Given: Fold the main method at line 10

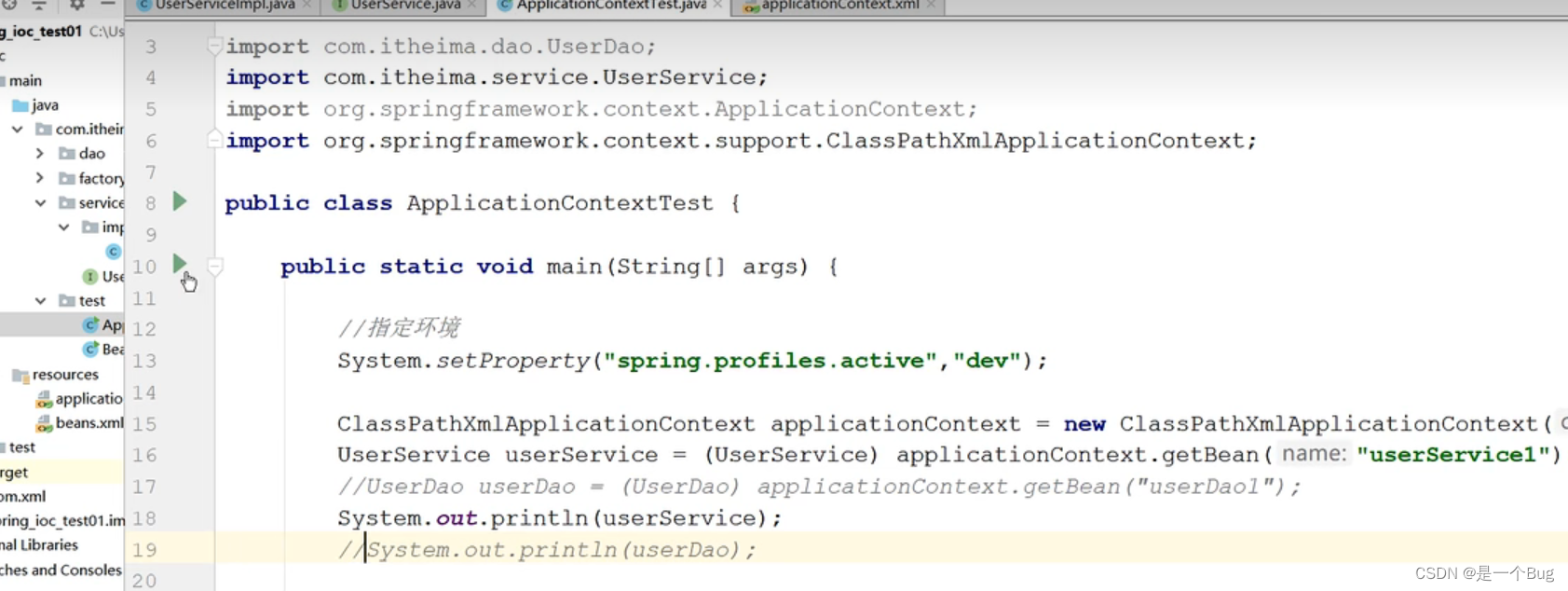Looking at the screenshot, I should pos(214,267).
